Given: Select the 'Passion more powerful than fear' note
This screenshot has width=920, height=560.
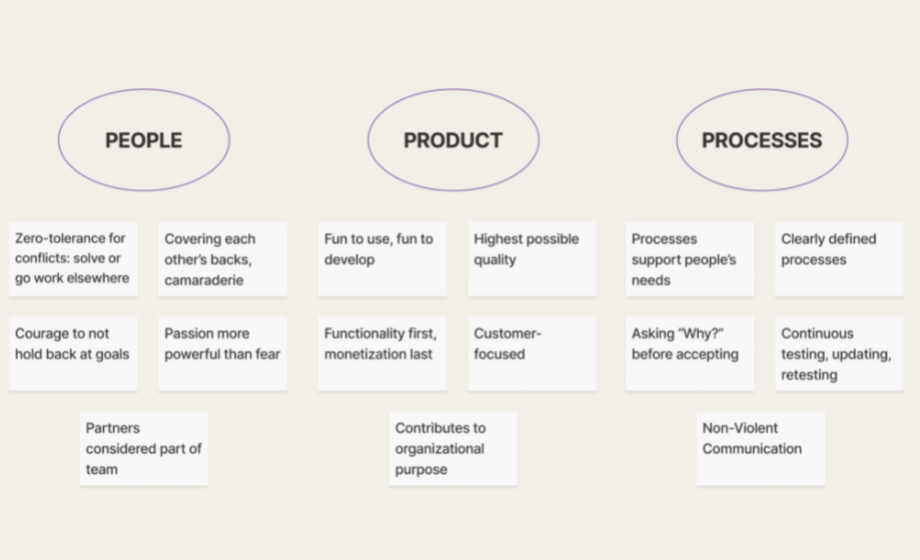Looking at the screenshot, I should click(223, 353).
